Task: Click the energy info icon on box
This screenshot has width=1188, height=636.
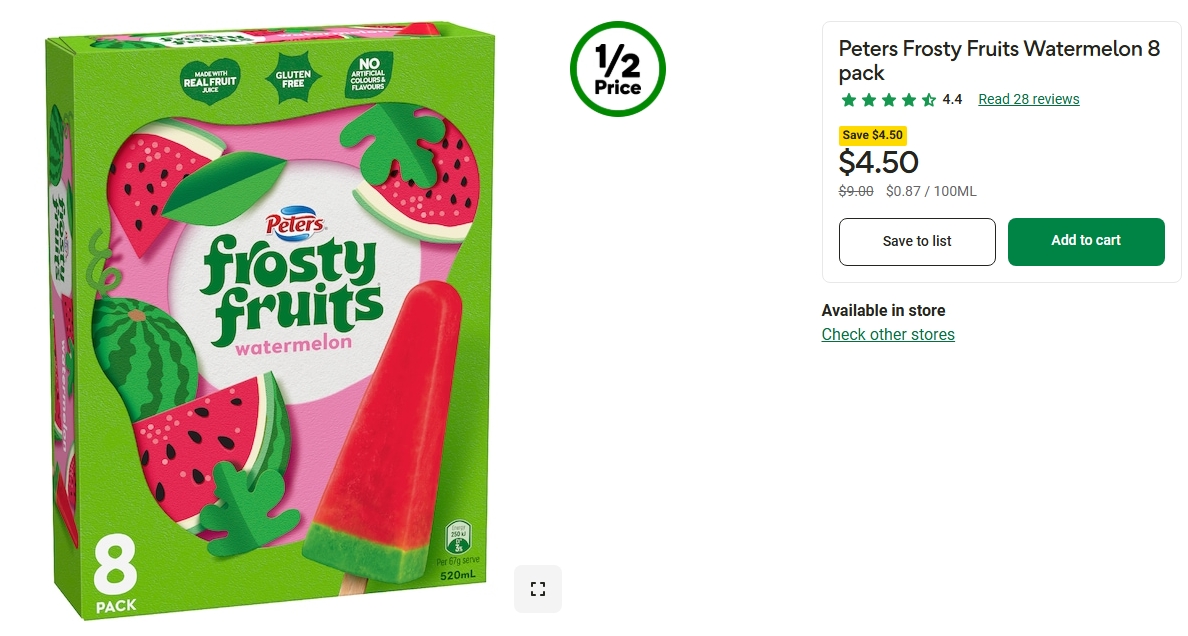Action: pyautogui.click(x=458, y=537)
